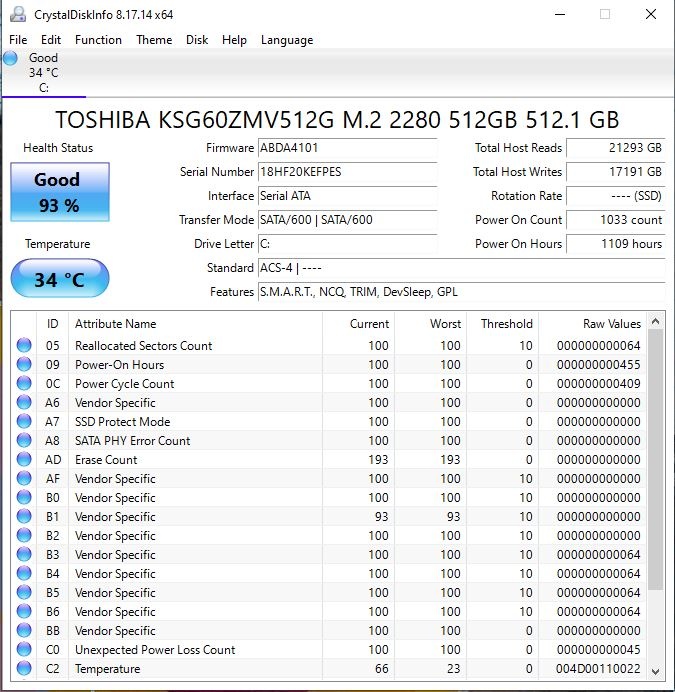
Task: Click the Interface field Serial ATA
Action: (347, 196)
